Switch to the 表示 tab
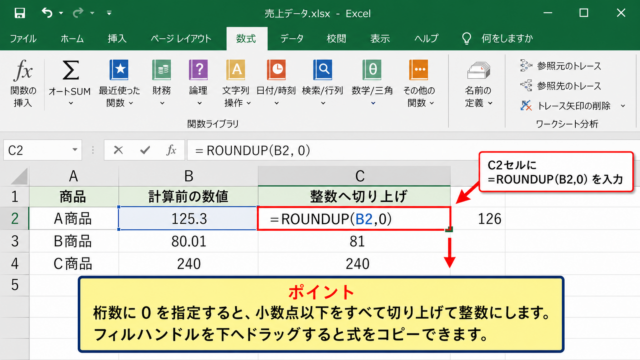 click(x=380, y=38)
